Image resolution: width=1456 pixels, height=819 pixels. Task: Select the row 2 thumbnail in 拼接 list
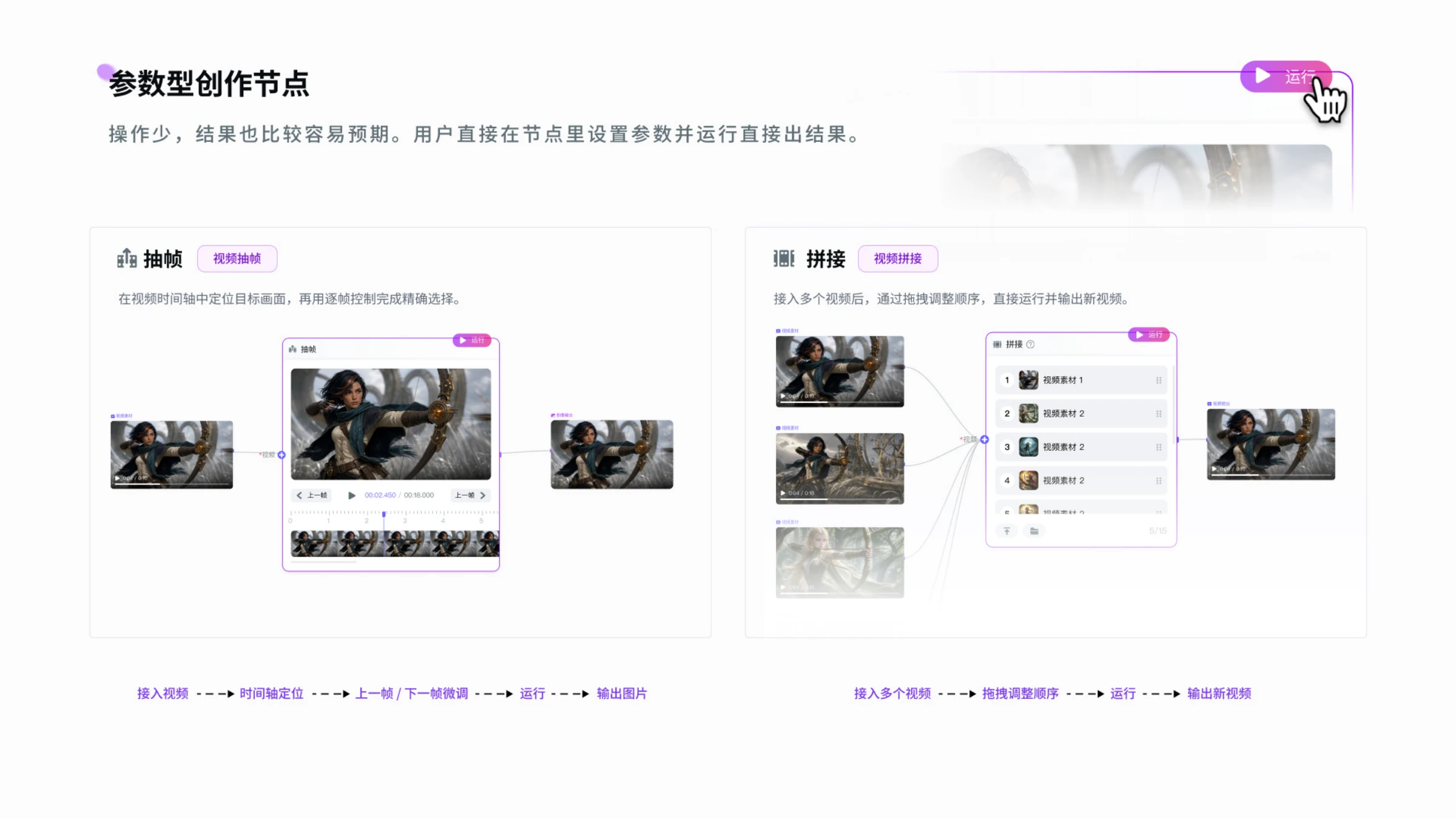[x=1028, y=414]
